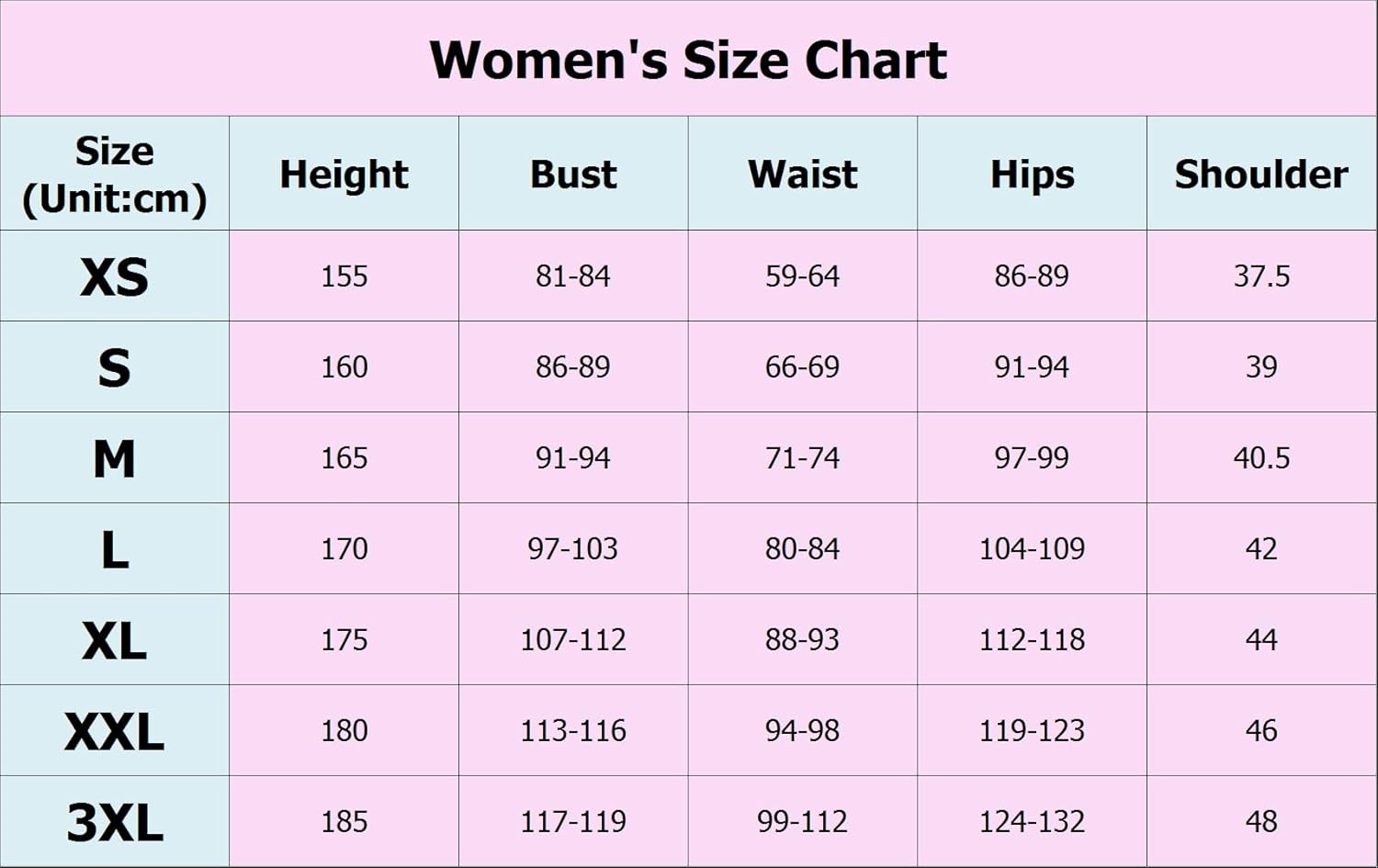Click the hips value 124-132
The width and height of the screenshot is (1378, 868).
point(1032,822)
